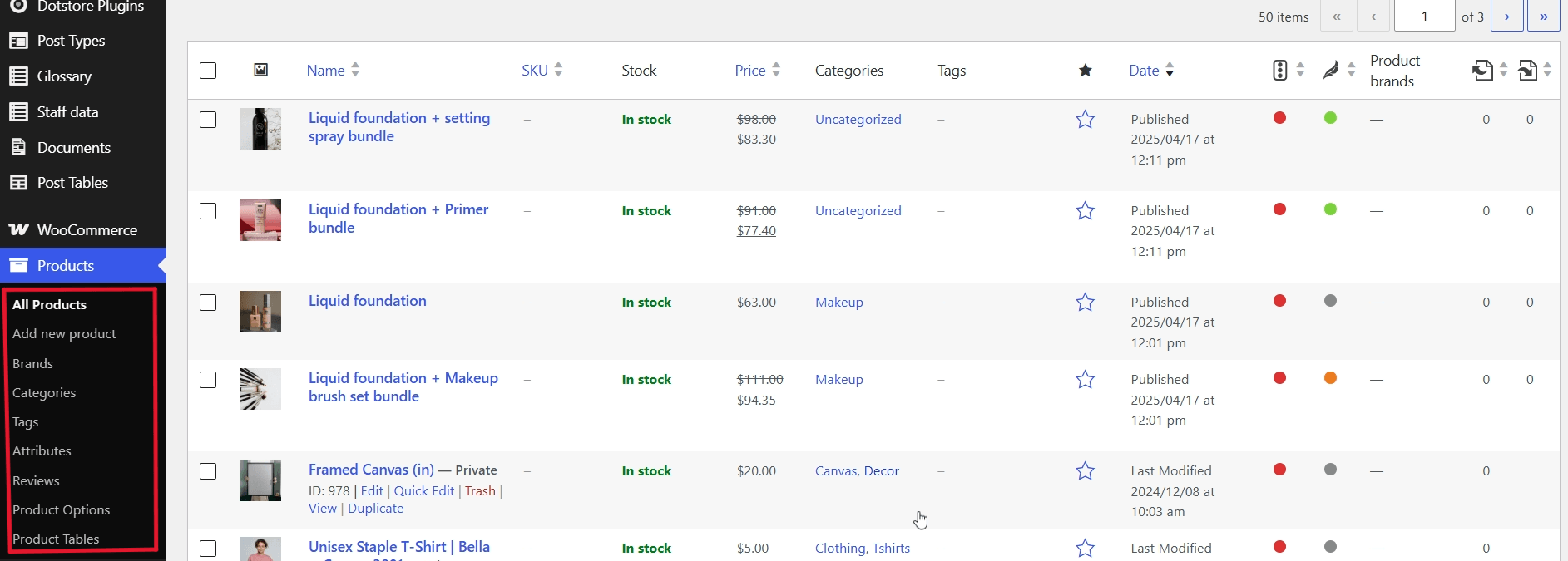Click Duplicate link under Framed Canvas

(375, 509)
